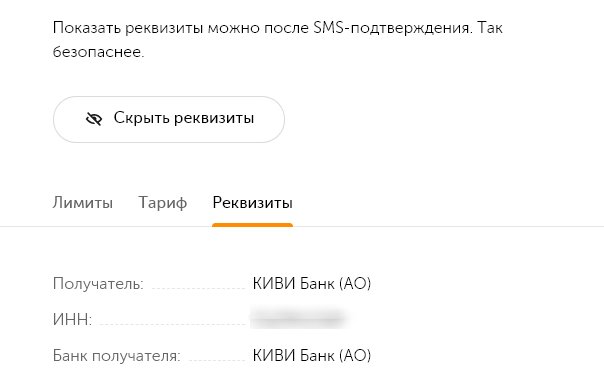
Task: Open the Тариф tab
Action: tap(163, 203)
